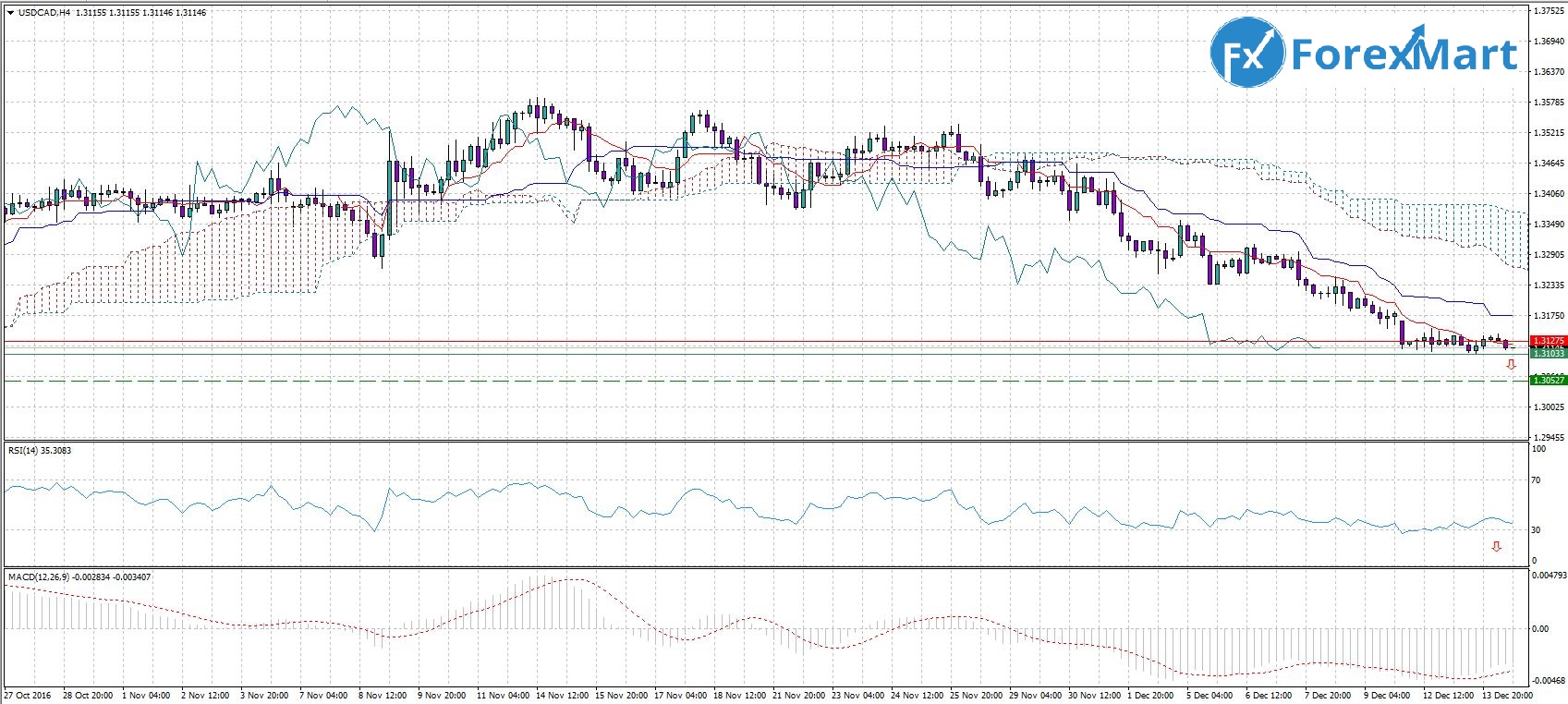This screenshot has height=704, width=1568.
Task: Click the 1.35215 price axis label
Action: [1549, 133]
